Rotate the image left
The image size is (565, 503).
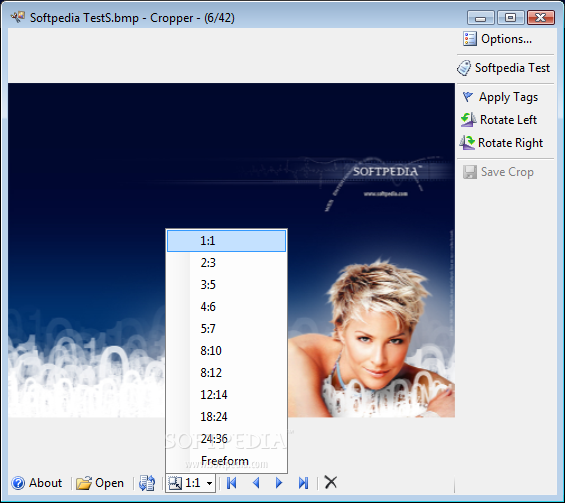click(x=499, y=120)
